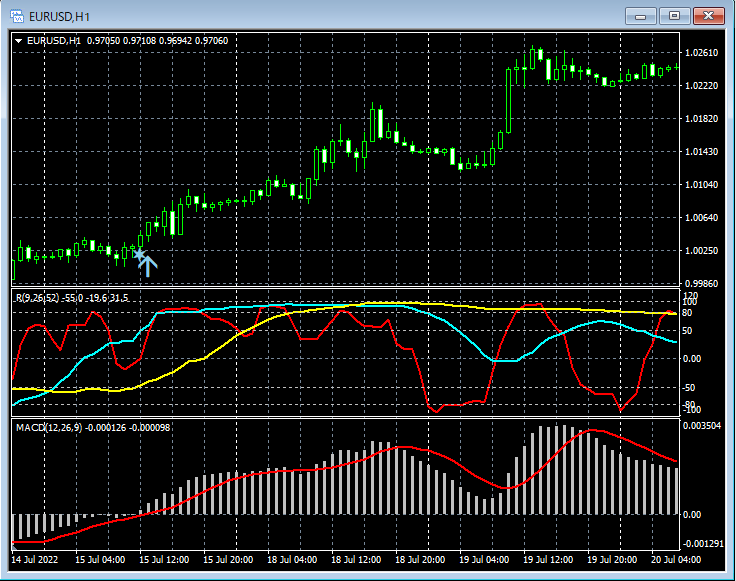Click the EURUSD,H1 OHLC label text
This screenshot has height=581, width=736.
(x=127, y=40)
